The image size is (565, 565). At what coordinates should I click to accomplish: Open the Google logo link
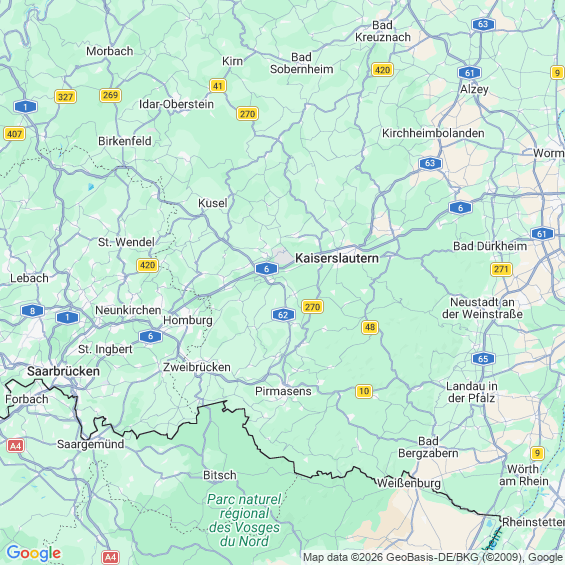point(34,553)
